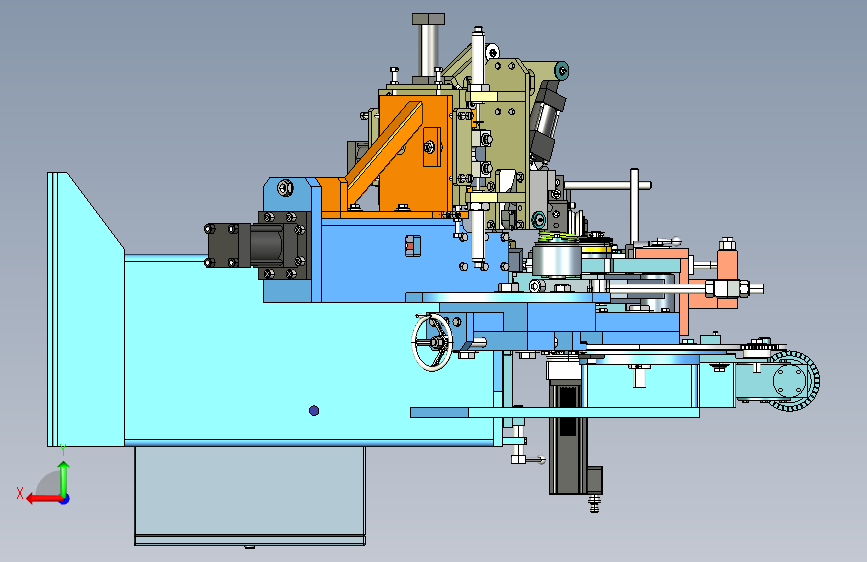
Task: Select the silver round drum component
Action: [556, 261]
